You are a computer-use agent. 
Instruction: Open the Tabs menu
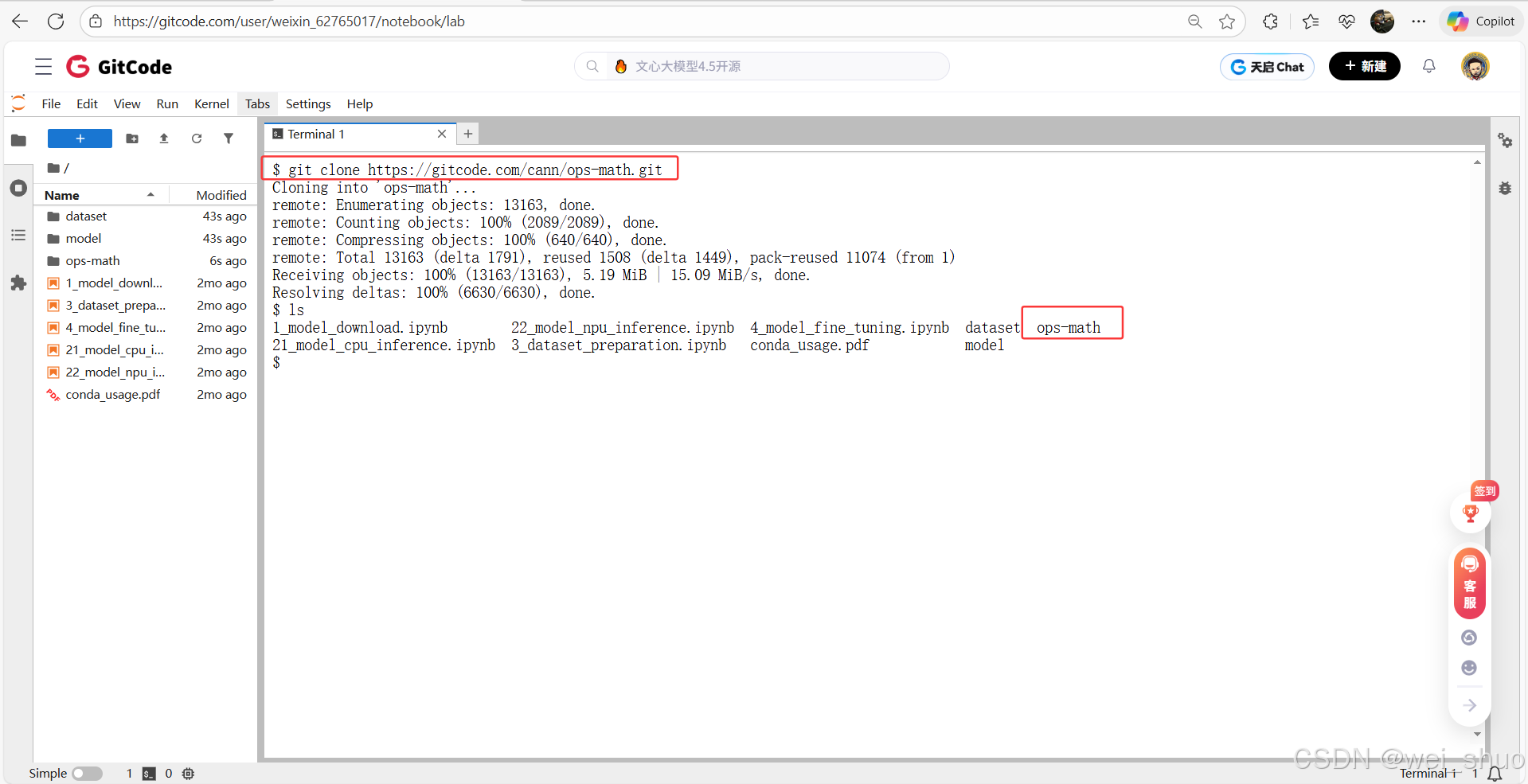pyautogui.click(x=257, y=103)
